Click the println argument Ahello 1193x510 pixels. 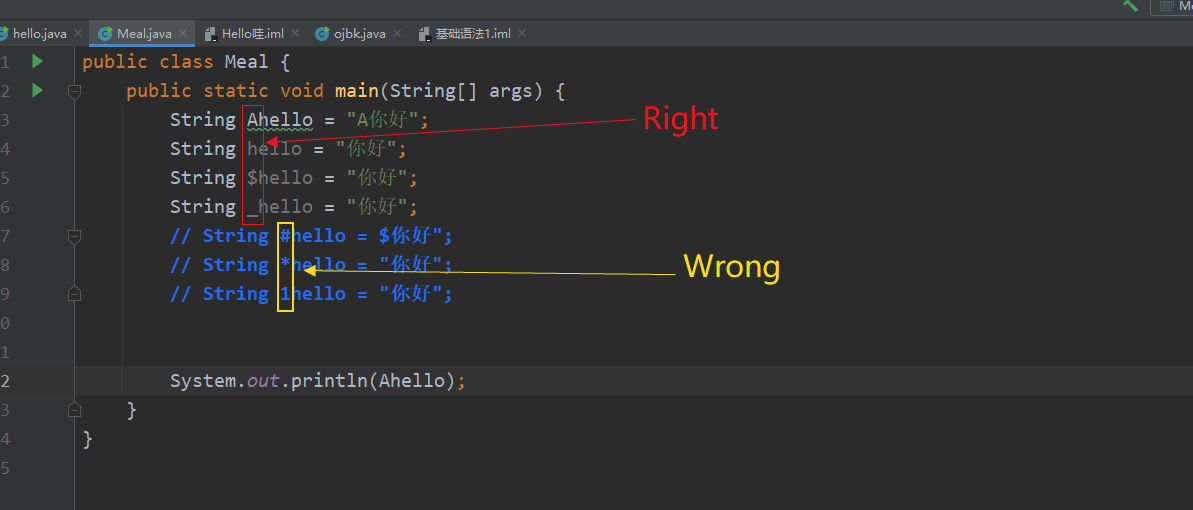[x=412, y=380]
